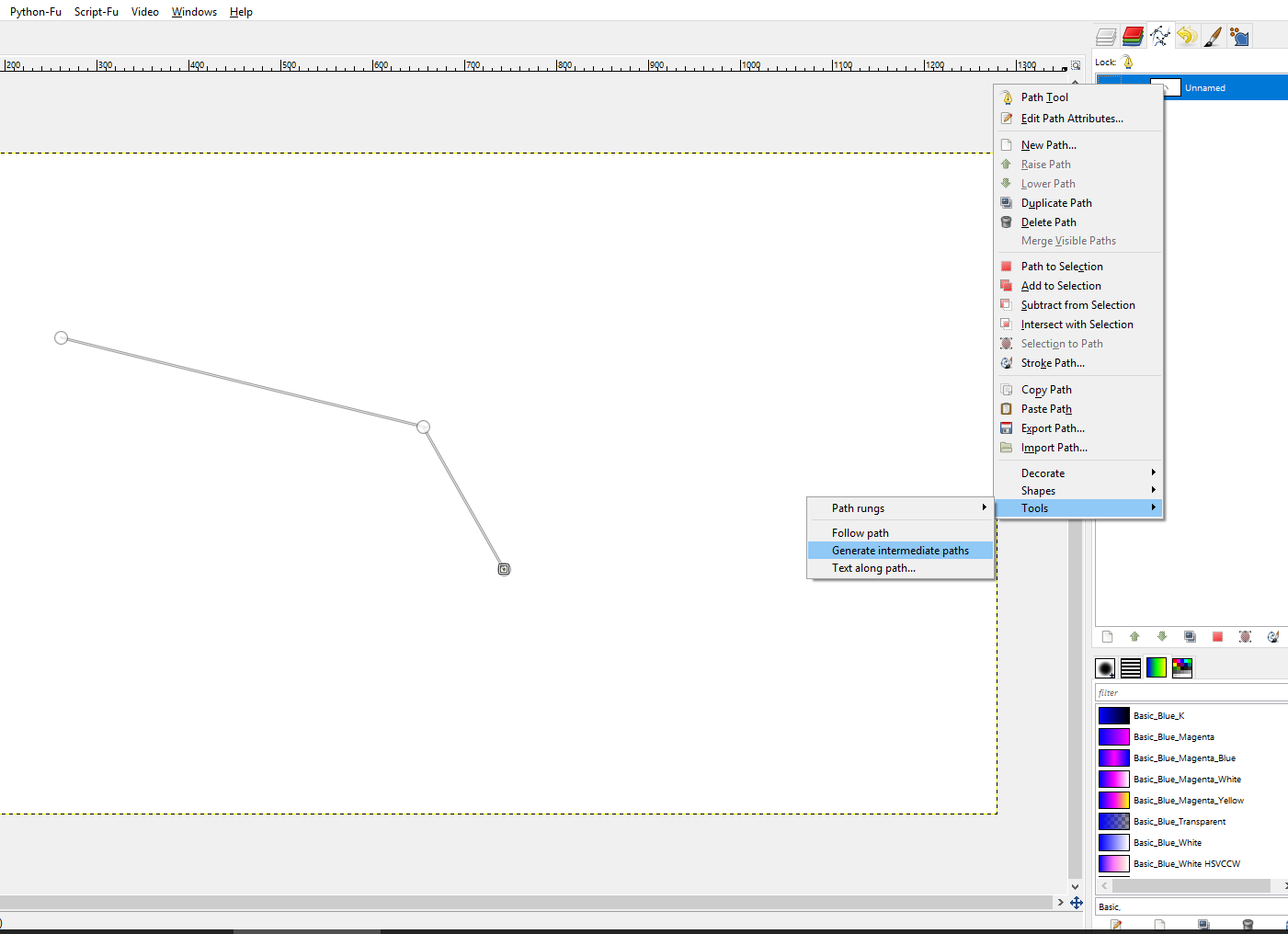The height and width of the screenshot is (934, 1288).
Task: Open the Undo History dock tab
Action: click(1186, 36)
